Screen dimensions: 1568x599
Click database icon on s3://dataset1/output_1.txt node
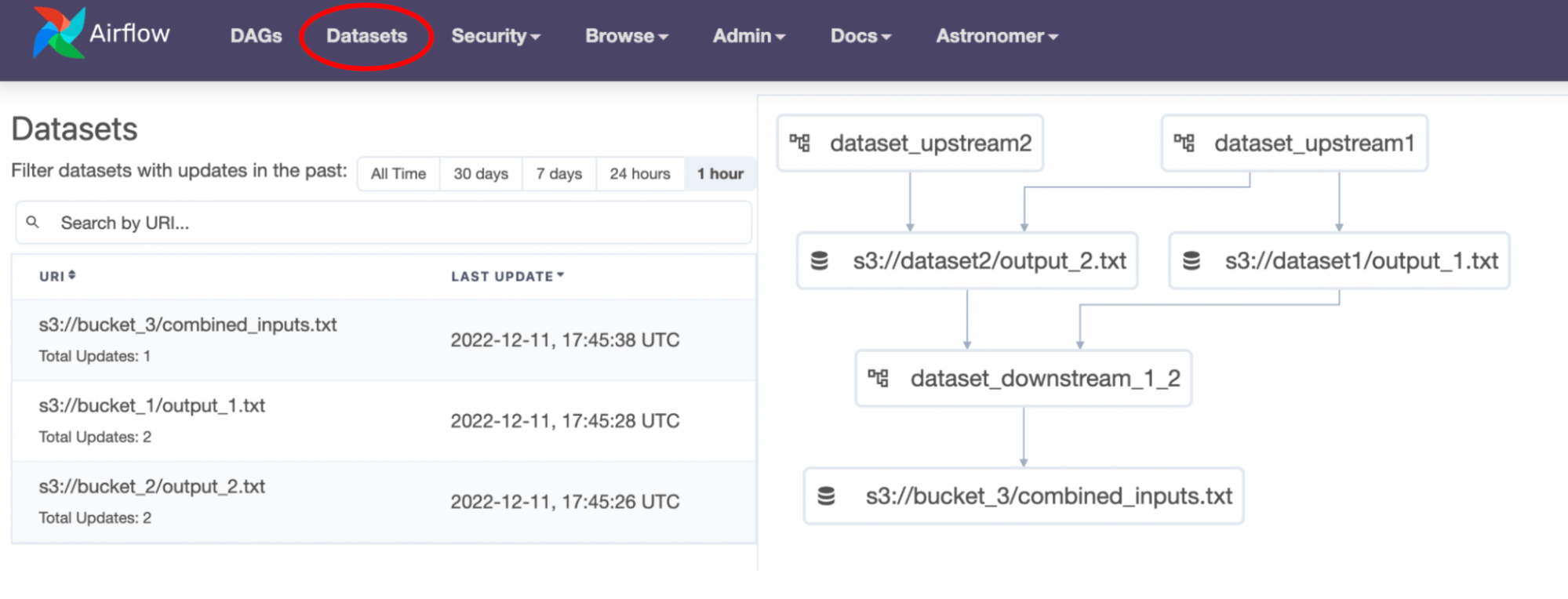[1191, 260]
